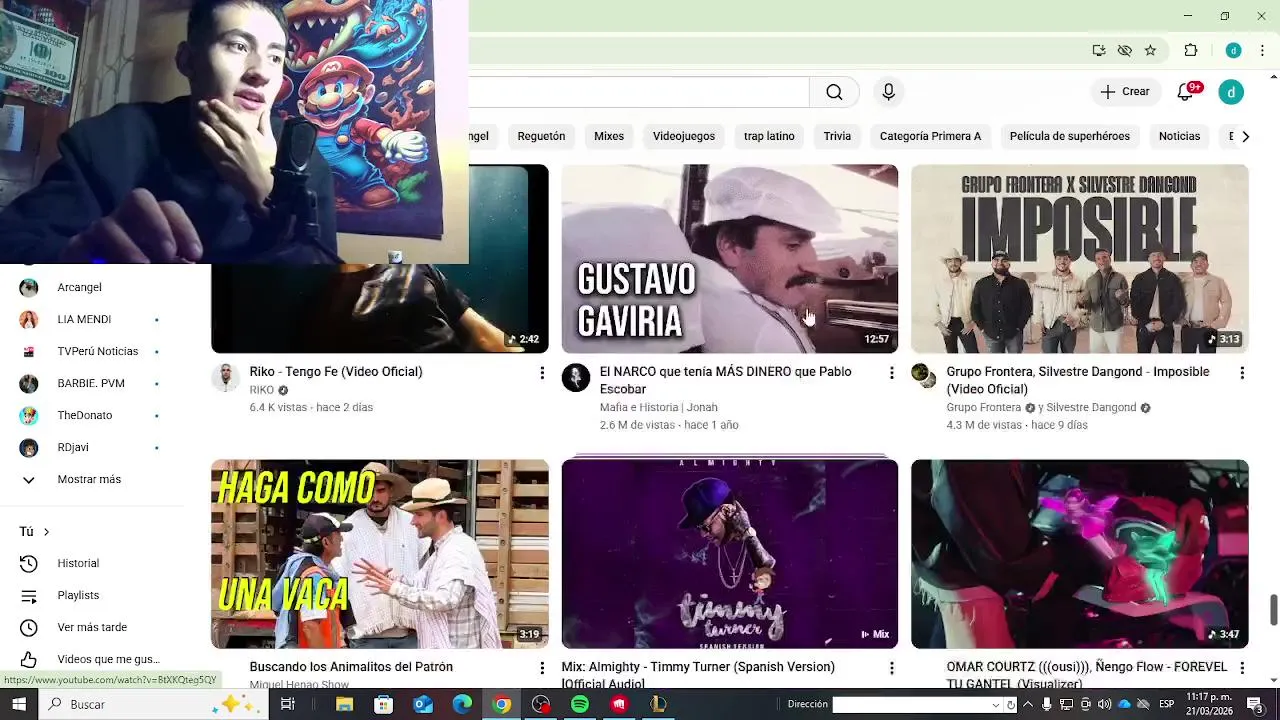Open Ver más tarde in sidebar
This screenshot has height=720, width=1280.
[92, 627]
